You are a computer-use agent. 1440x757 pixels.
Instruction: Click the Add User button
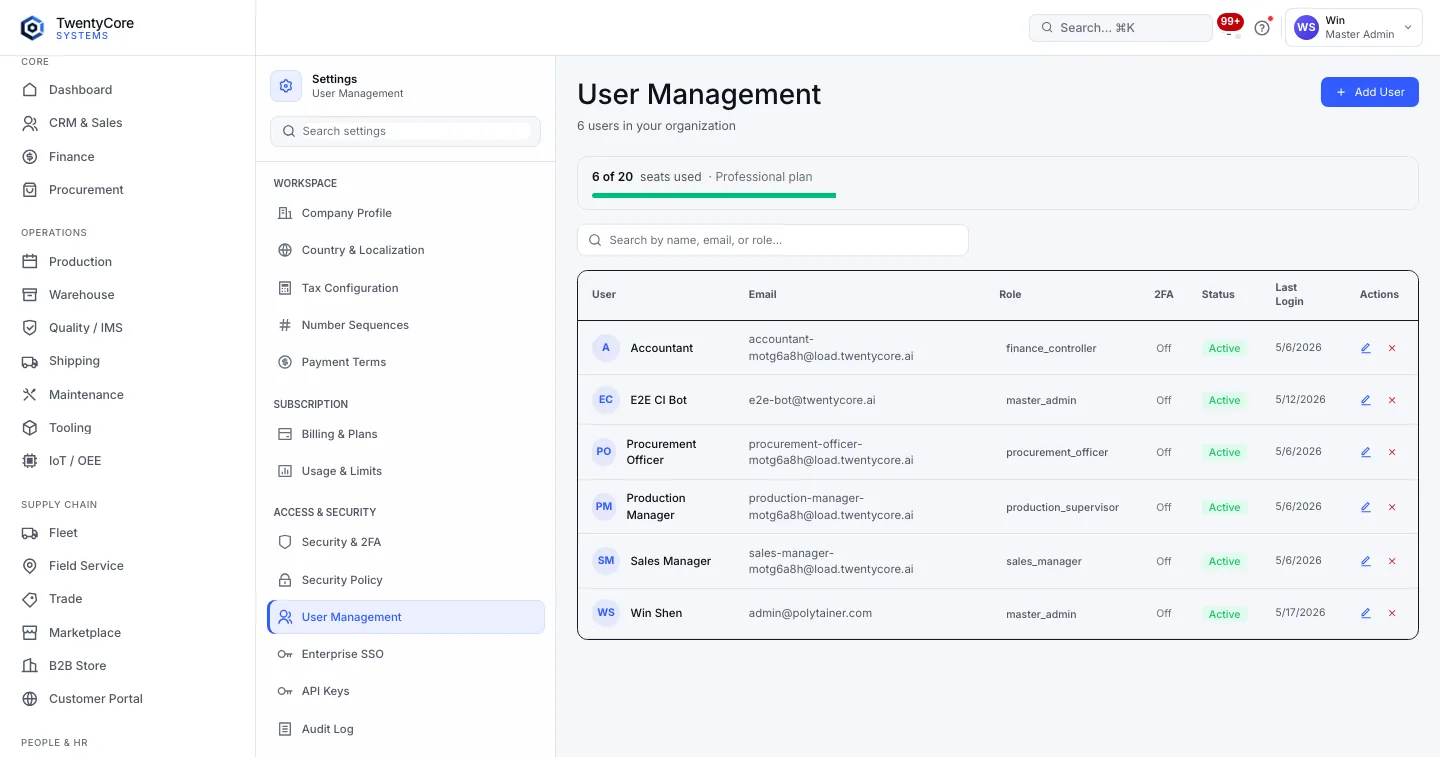point(1370,92)
